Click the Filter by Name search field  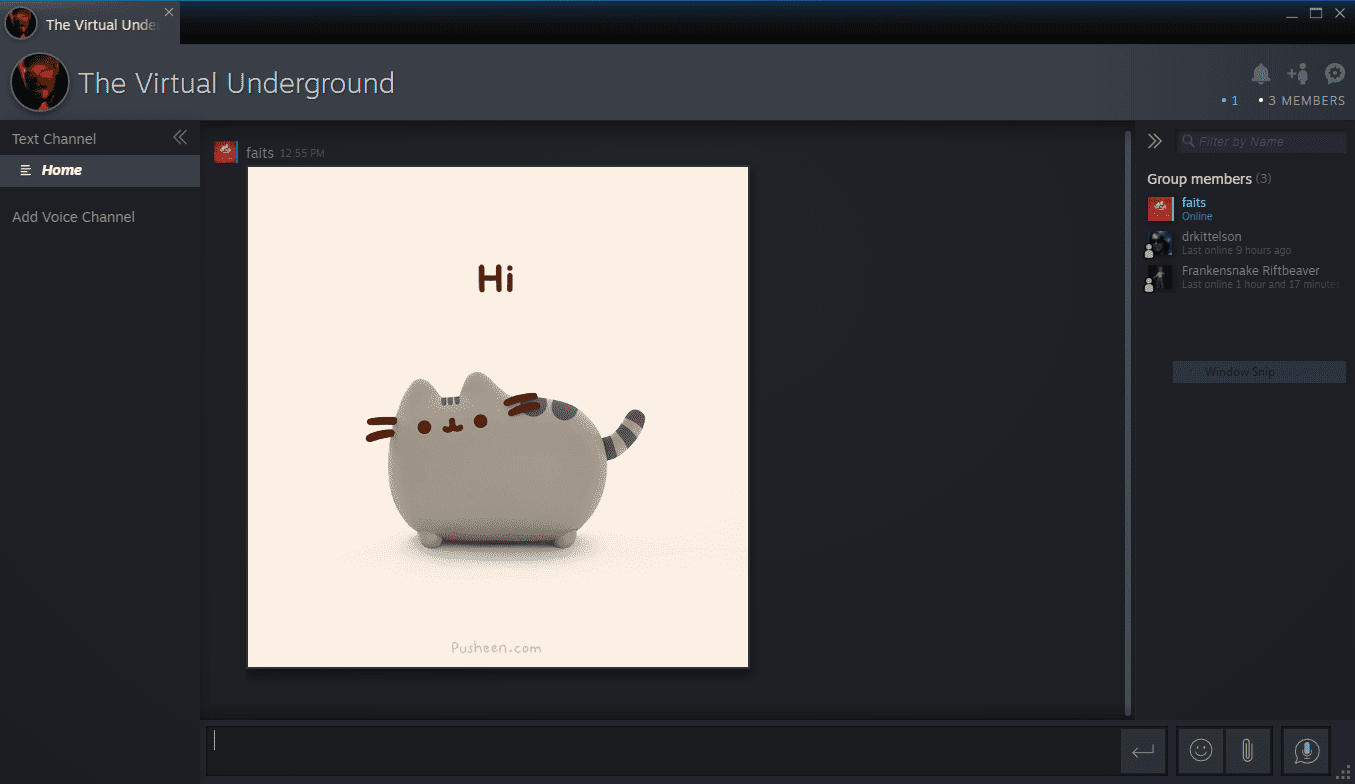(x=1262, y=142)
